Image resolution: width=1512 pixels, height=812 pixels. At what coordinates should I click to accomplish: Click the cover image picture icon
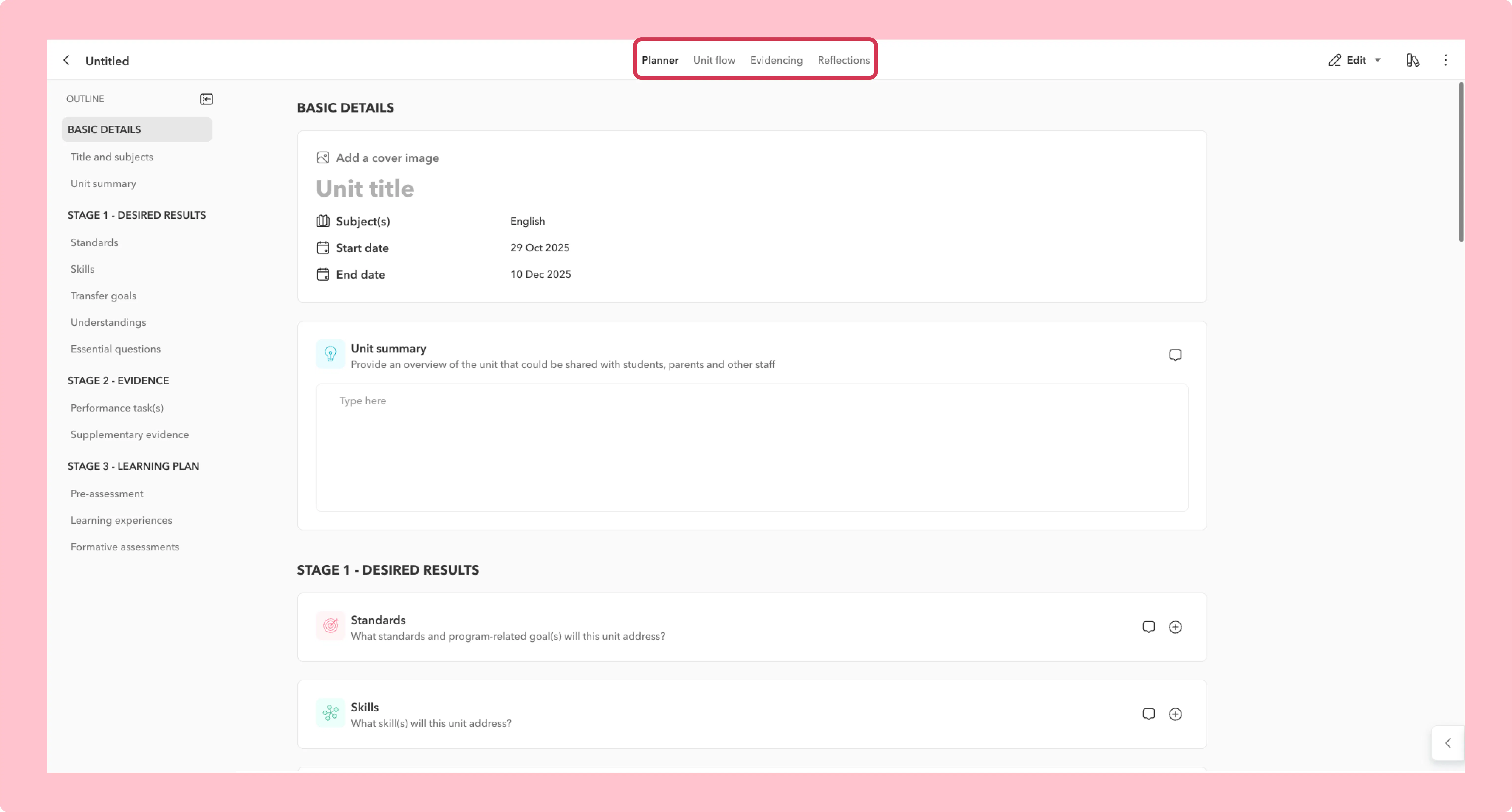(x=323, y=158)
